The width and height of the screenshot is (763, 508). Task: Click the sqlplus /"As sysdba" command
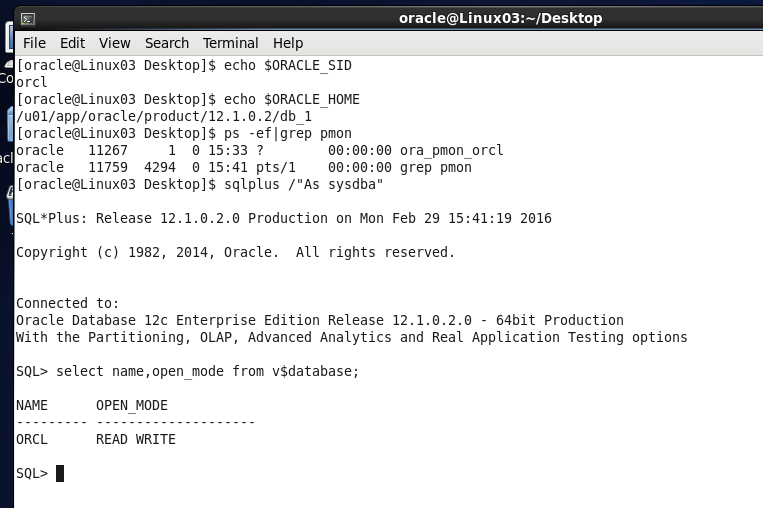click(x=304, y=184)
